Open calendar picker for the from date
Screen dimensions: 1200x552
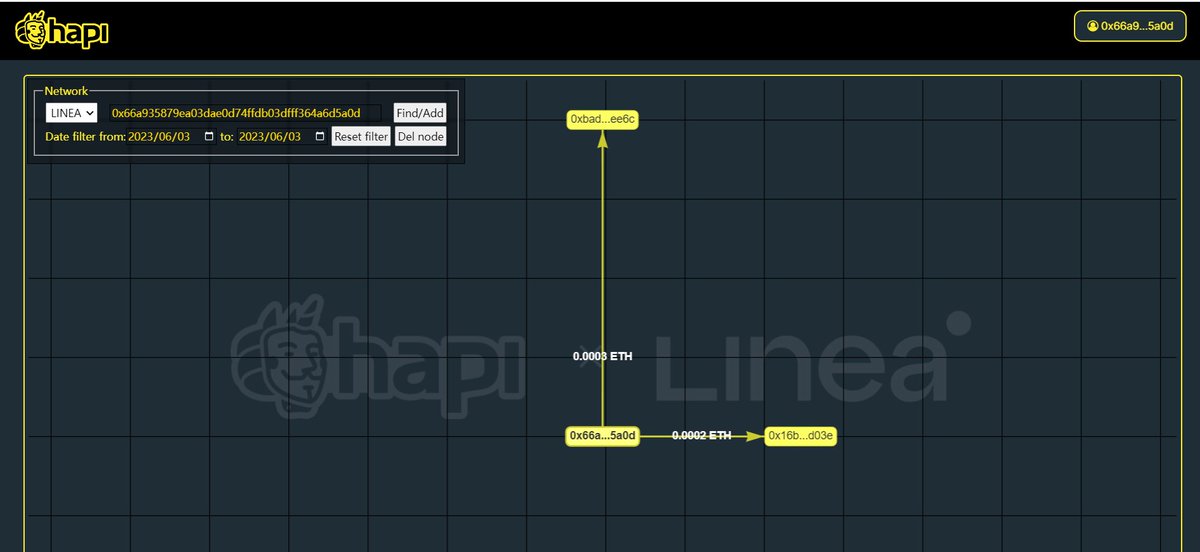click(x=209, y=137)
